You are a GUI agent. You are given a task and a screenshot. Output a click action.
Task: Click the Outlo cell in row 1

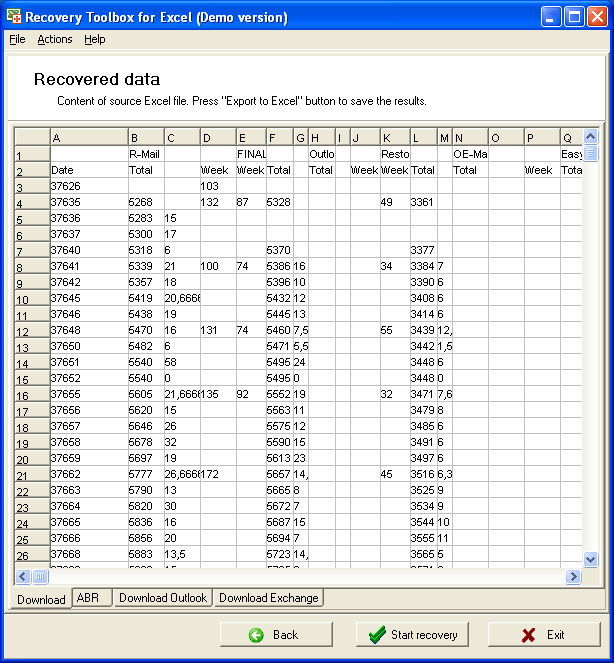coord(322,154)
